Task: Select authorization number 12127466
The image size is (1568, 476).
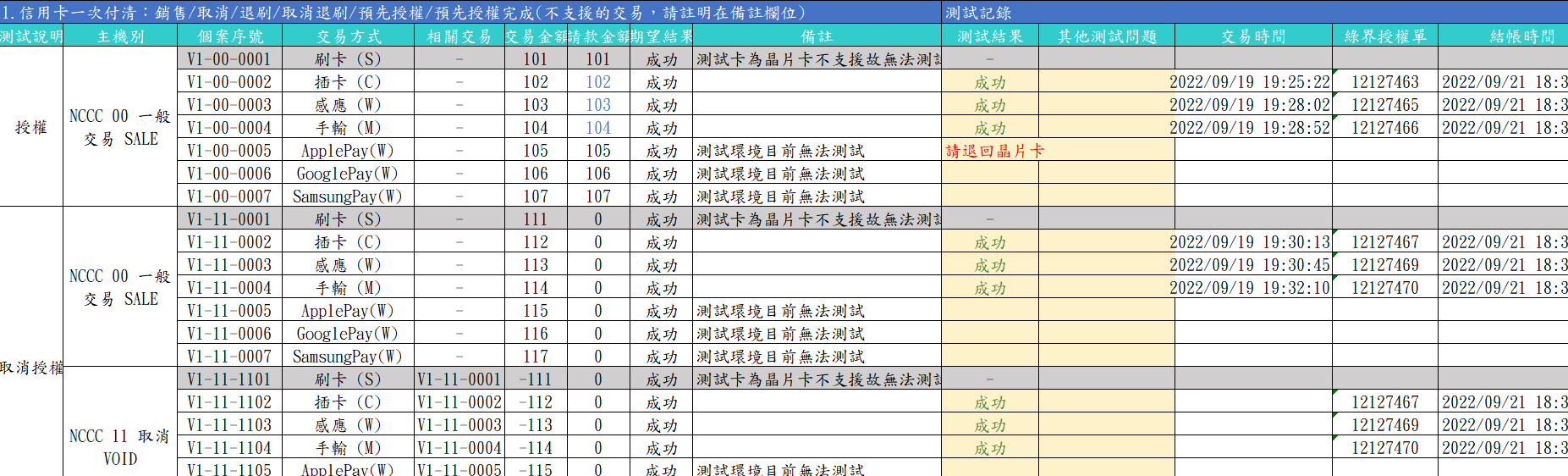Action: pos(1385,127)
